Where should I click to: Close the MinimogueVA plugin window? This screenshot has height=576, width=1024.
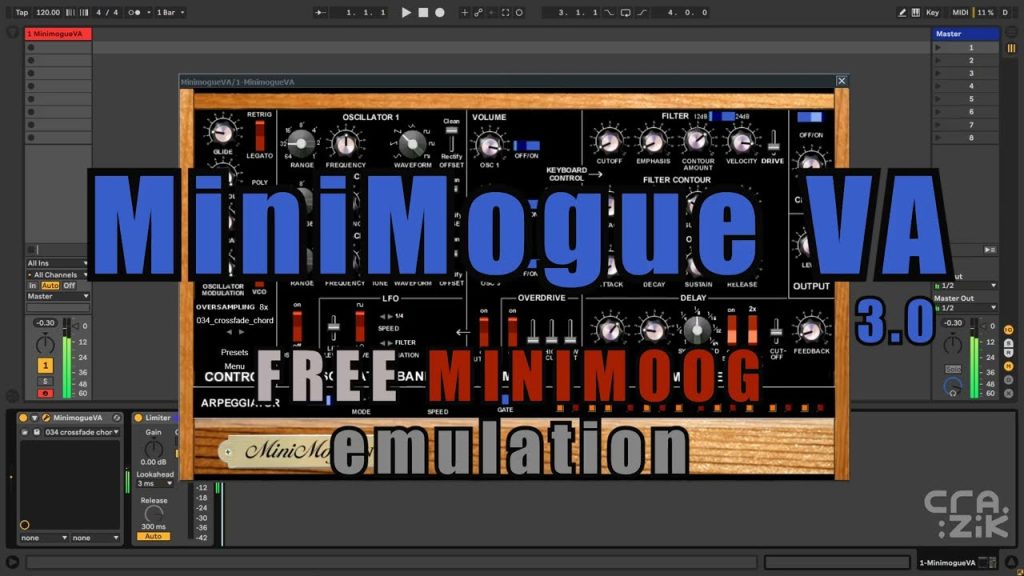click(842, 81)
